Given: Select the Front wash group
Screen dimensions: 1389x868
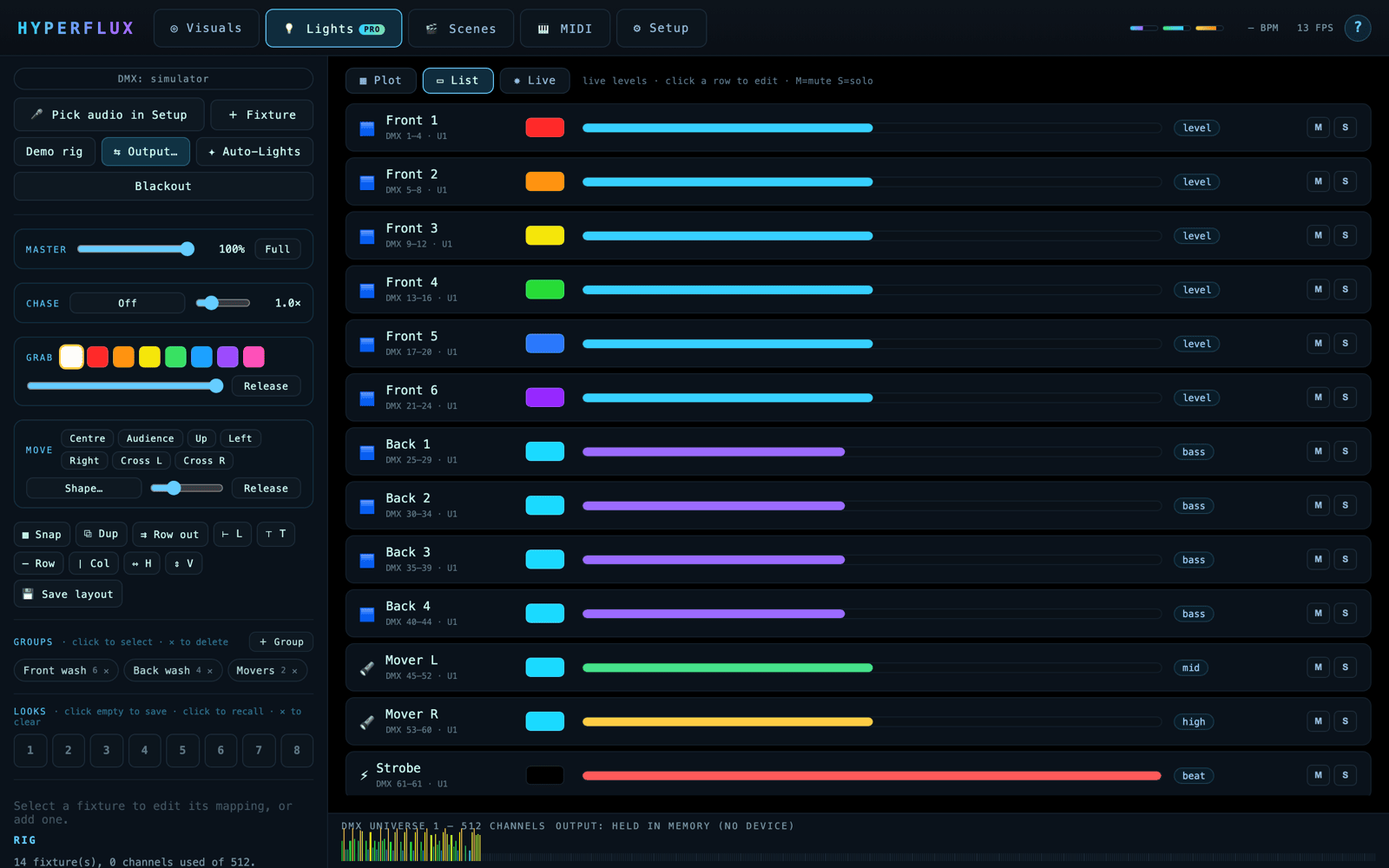Looking at the screenshot, I should coord(55,671).
